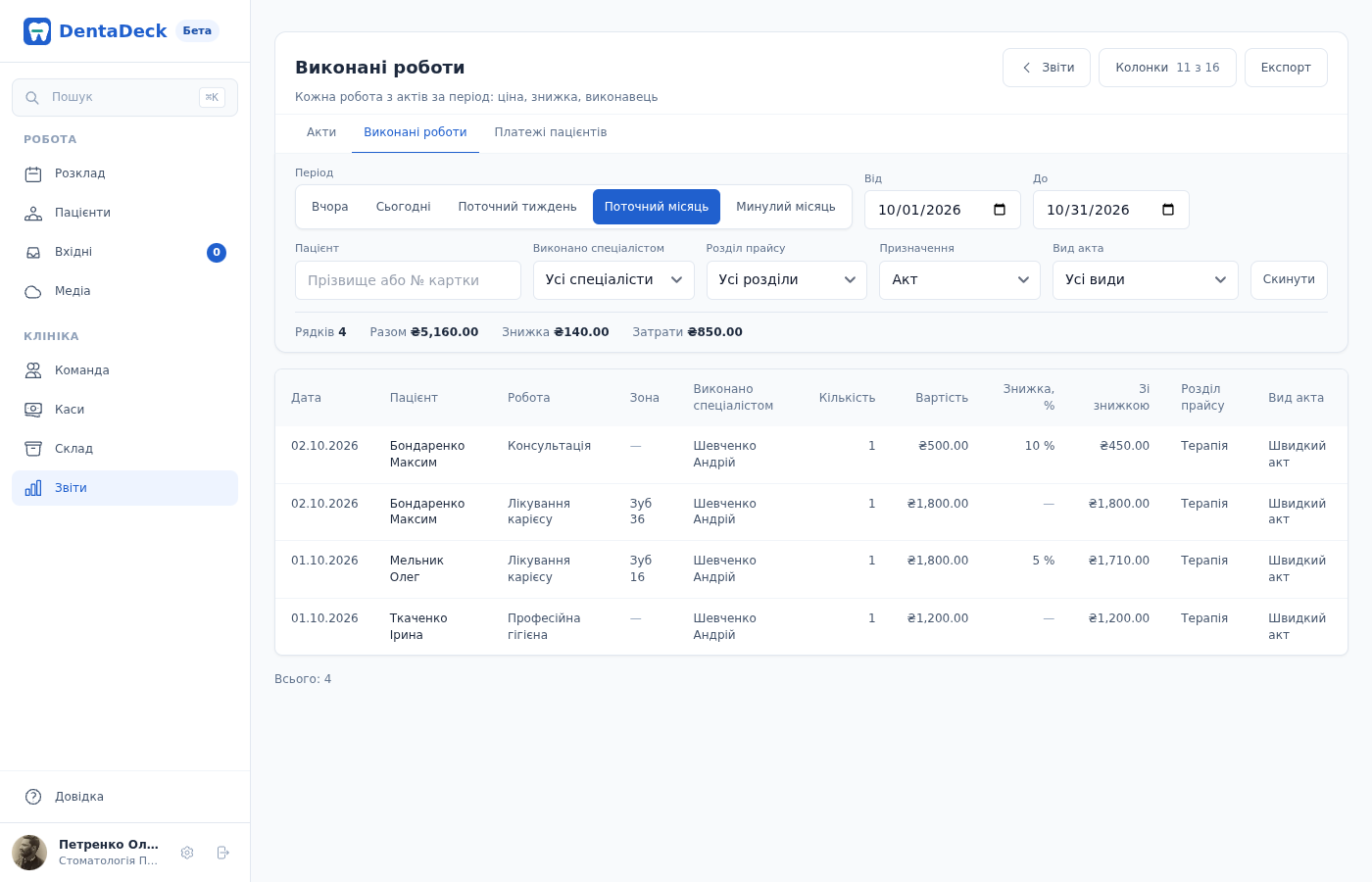This screenshot has height=882, width=1372.
Task: Focus the Пошук search box
Action: (124, 98)
